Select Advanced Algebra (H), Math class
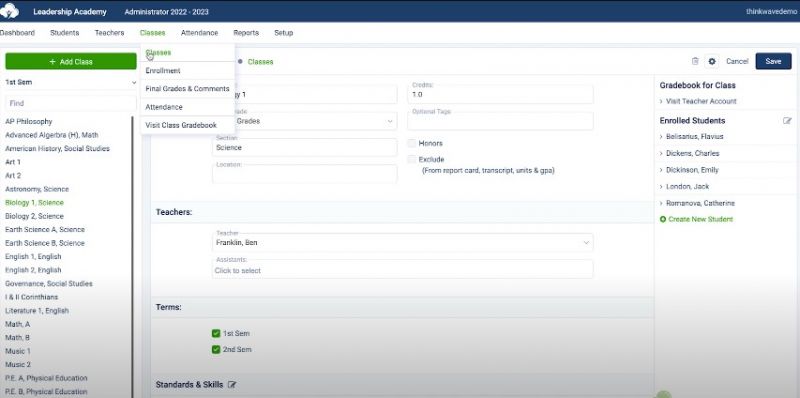The height and width of the screenshot is (398, 800). pyautogui.click(x=52, y=135)
